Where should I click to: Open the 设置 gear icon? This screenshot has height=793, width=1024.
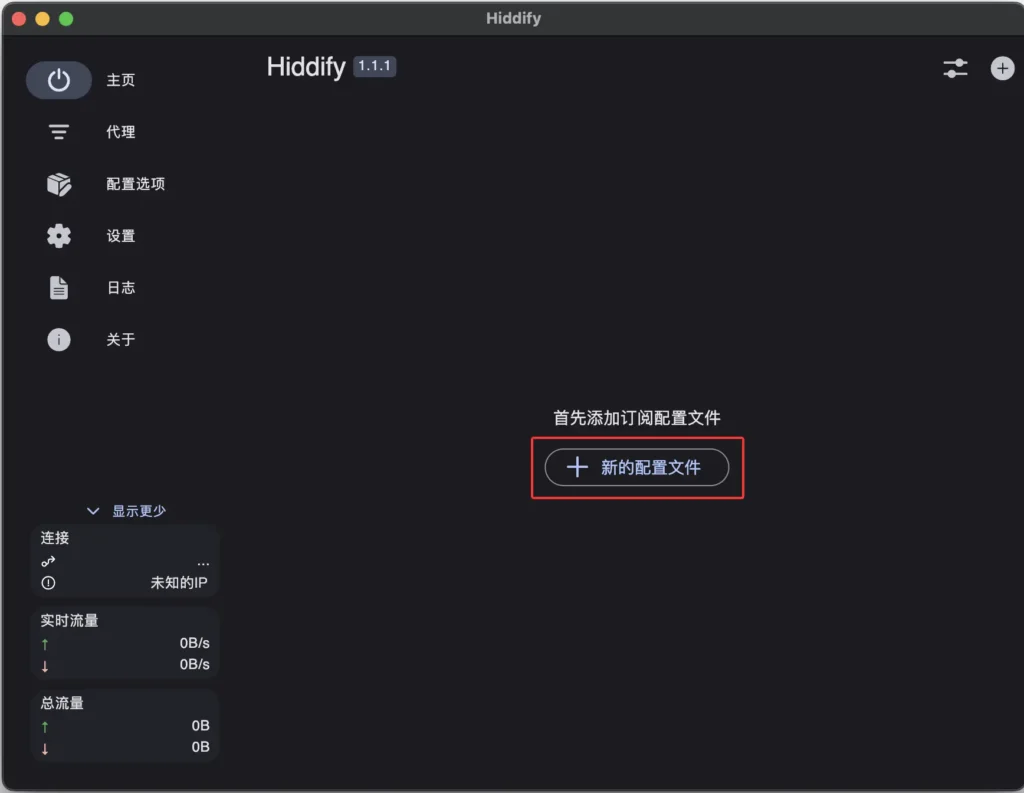[59, 236]
